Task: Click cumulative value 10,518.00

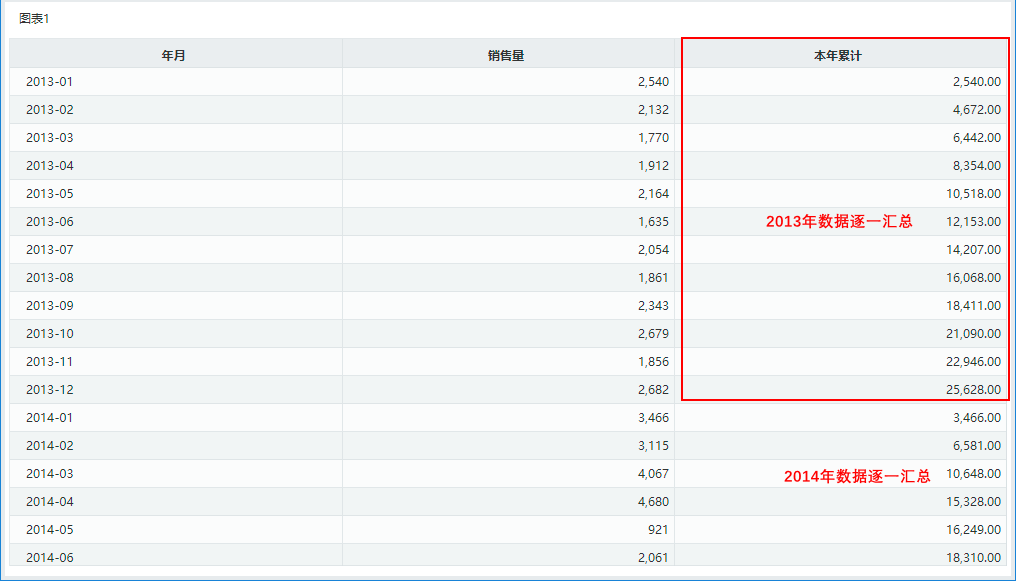Action: point(973,193)
